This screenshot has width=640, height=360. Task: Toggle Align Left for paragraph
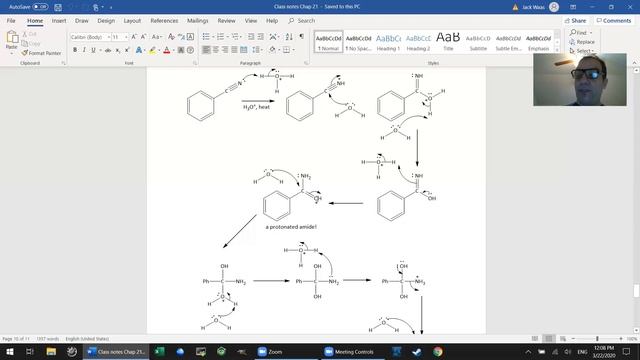pos(206,50)
